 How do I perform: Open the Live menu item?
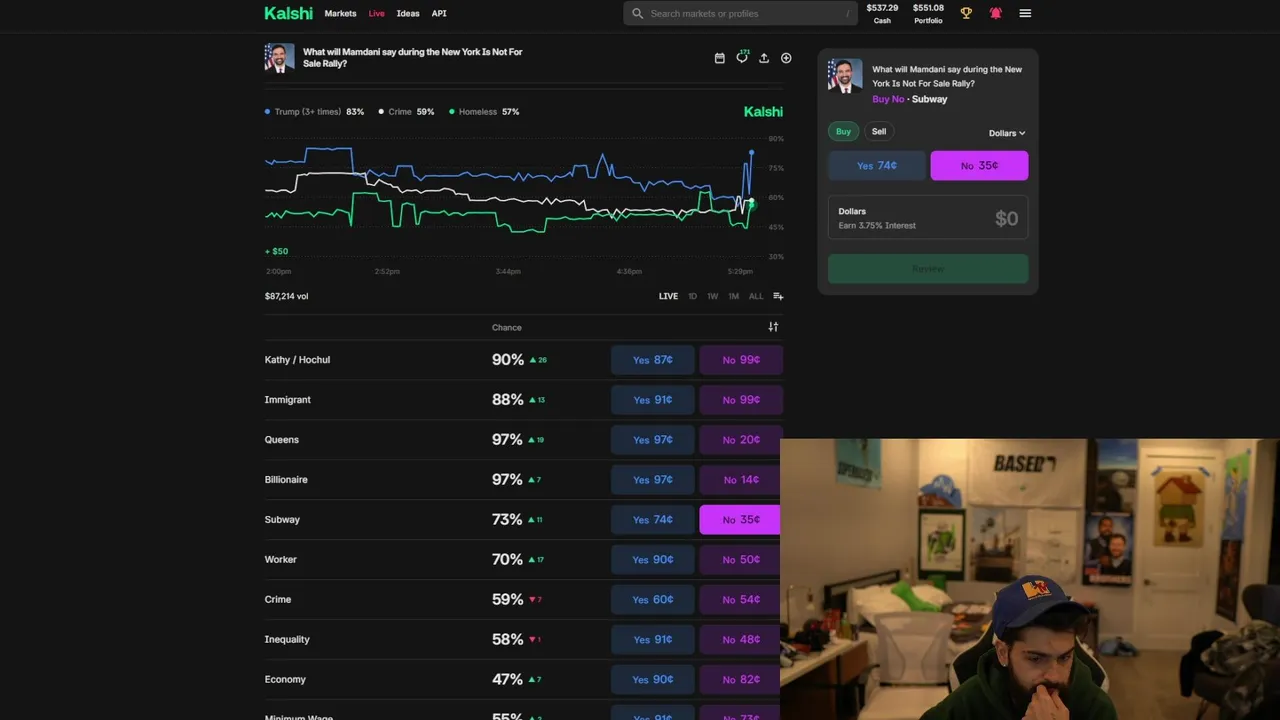(x=376, y=13)
